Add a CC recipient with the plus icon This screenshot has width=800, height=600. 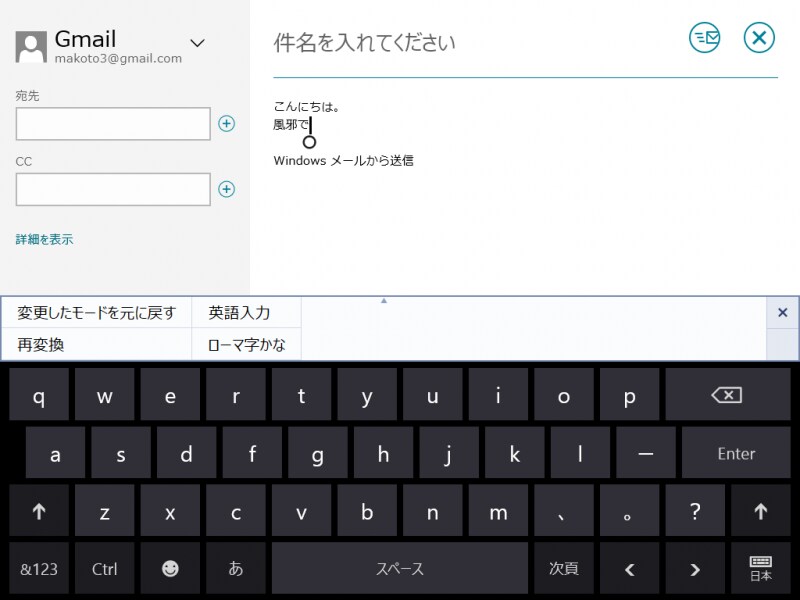point(227,189)
